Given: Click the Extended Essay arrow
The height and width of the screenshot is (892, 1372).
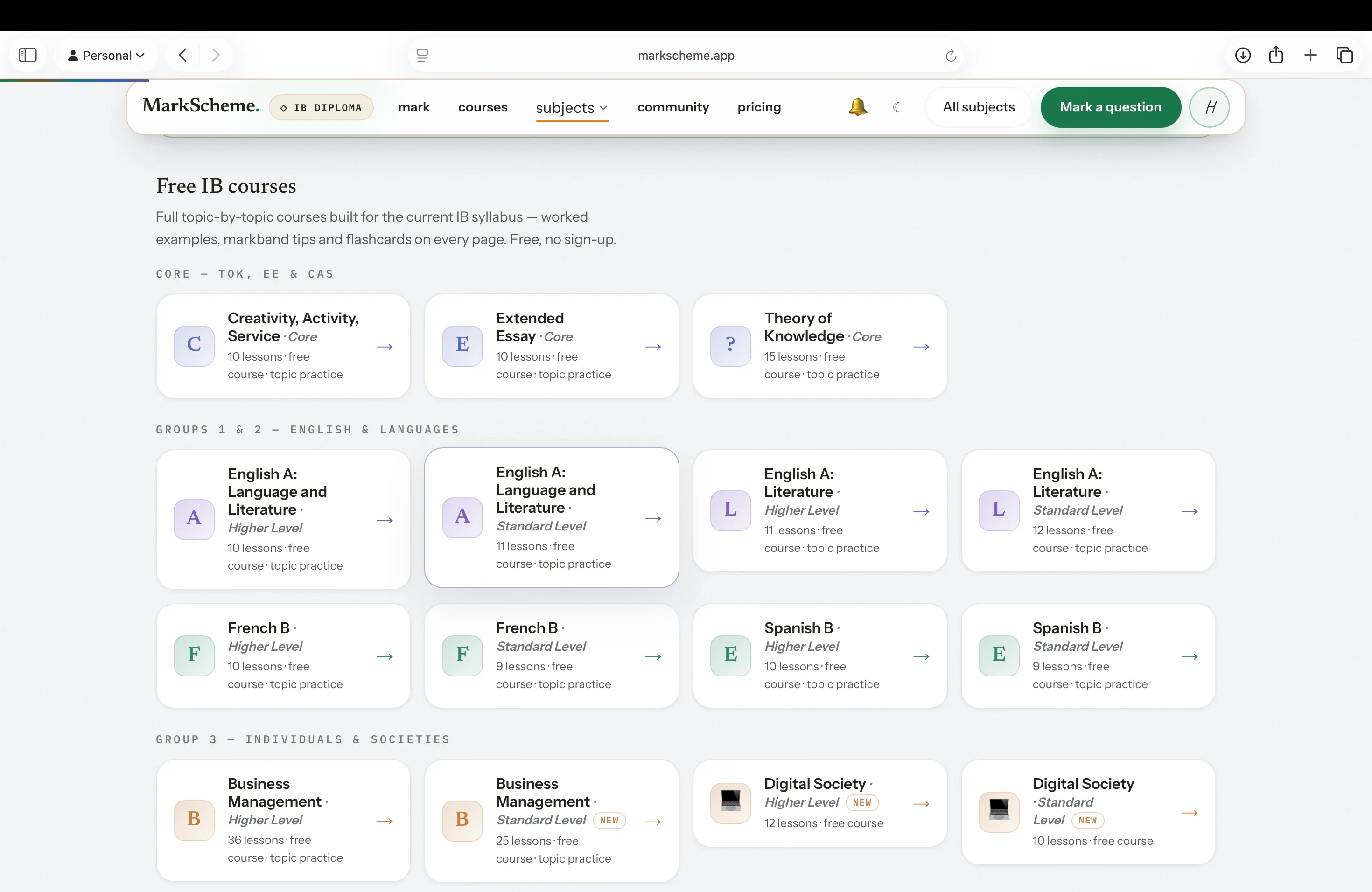Looking at the screenshot, I should [x=653, y=346].
